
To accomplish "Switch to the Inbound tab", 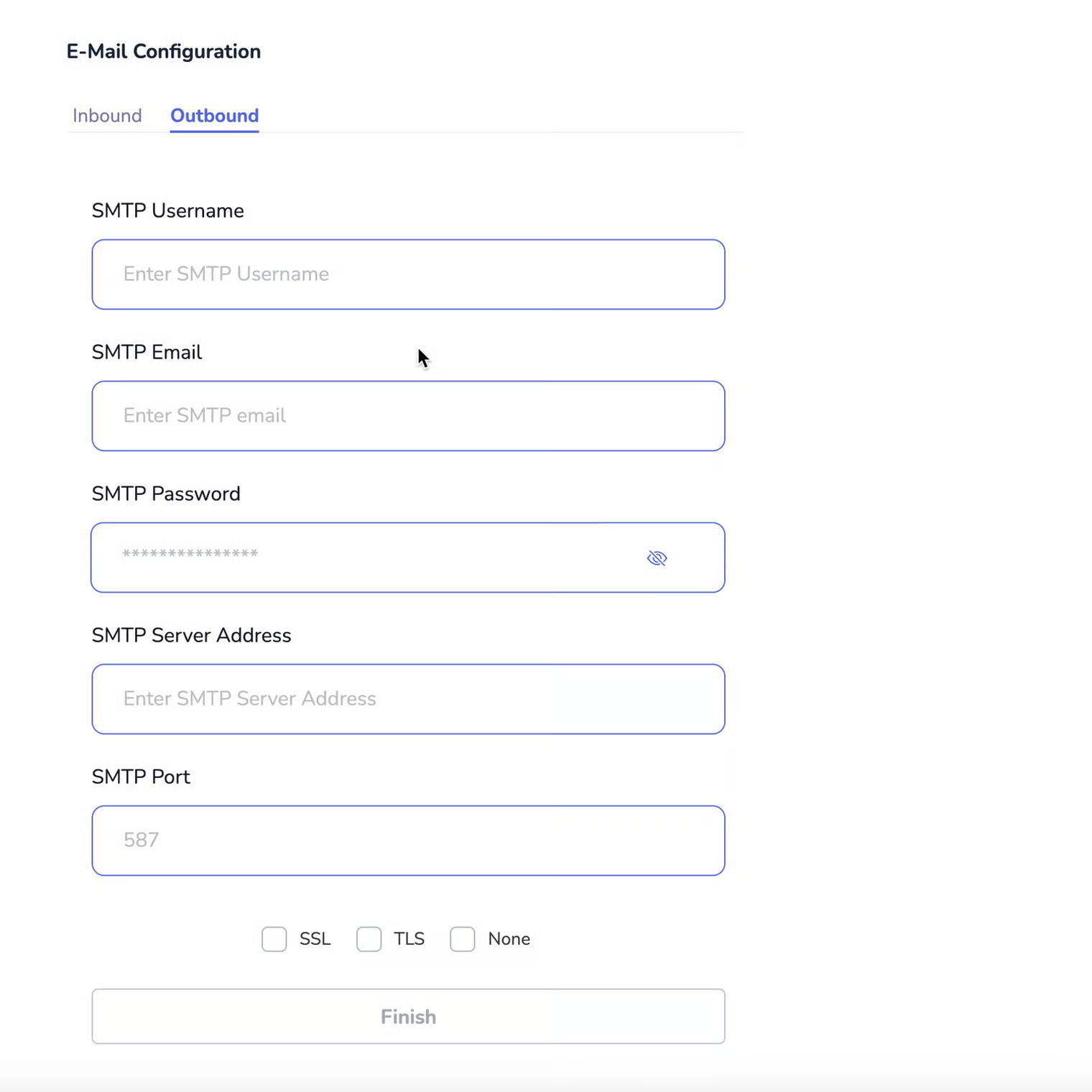I will coord(107,116).
